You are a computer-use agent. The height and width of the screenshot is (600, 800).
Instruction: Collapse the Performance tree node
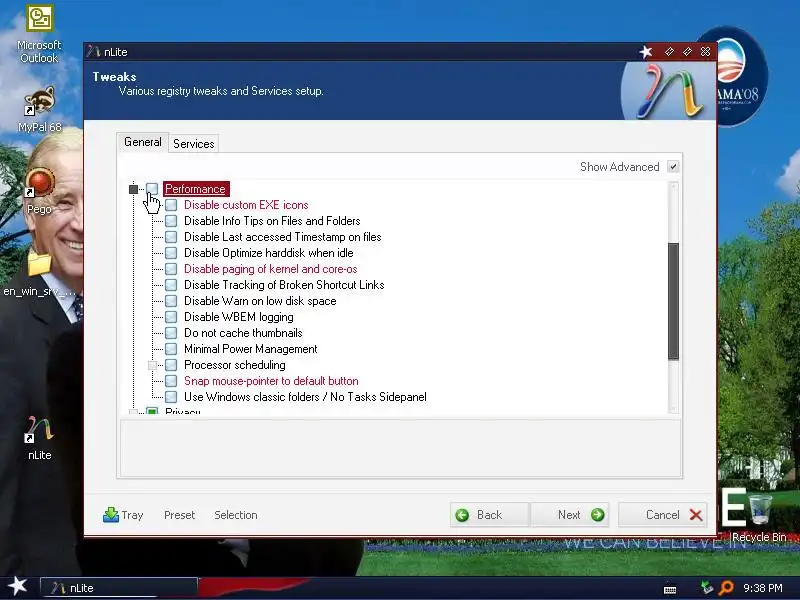(x=133, y=189)
